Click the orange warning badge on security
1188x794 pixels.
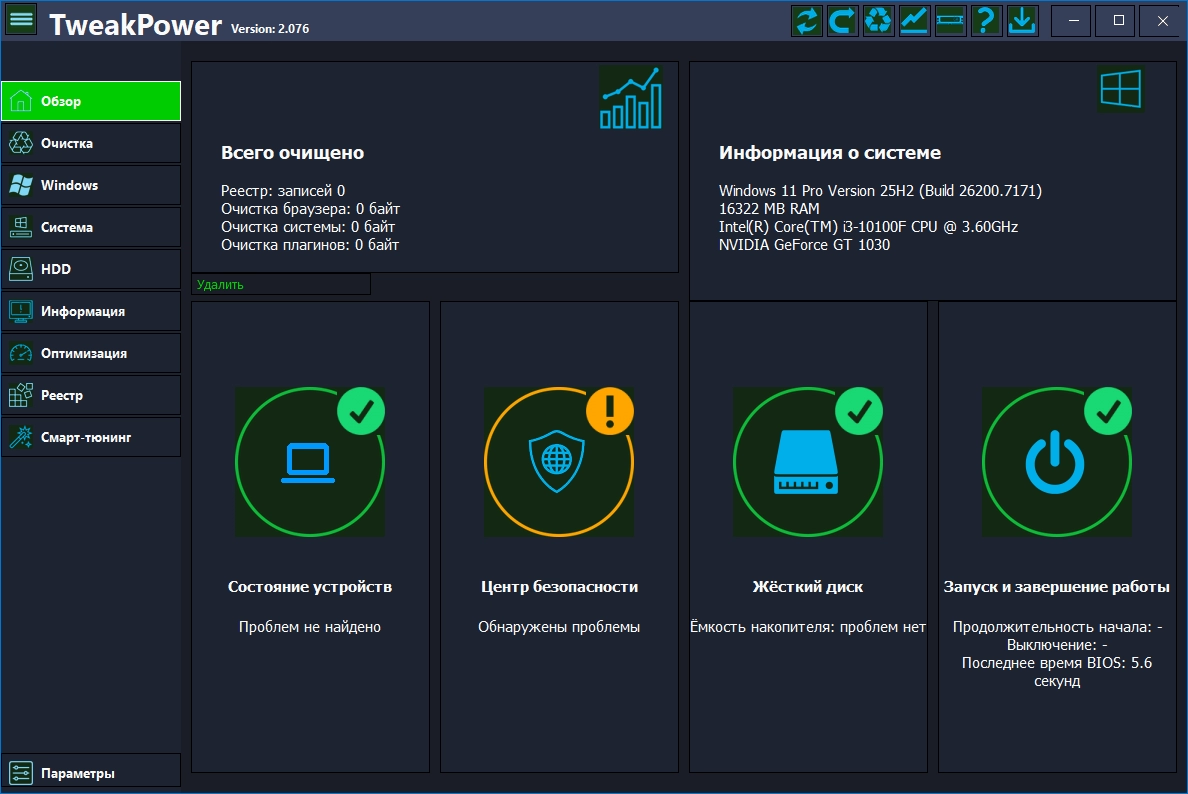(610, 411)
